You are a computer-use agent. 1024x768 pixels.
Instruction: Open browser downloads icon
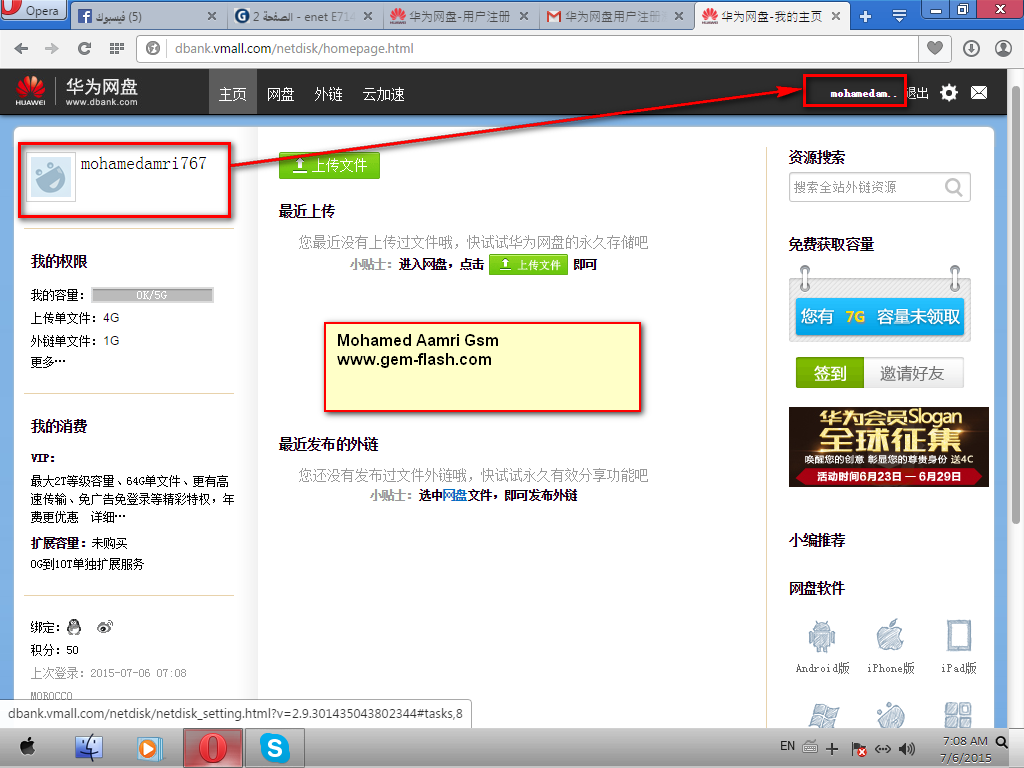coord(971,48)
